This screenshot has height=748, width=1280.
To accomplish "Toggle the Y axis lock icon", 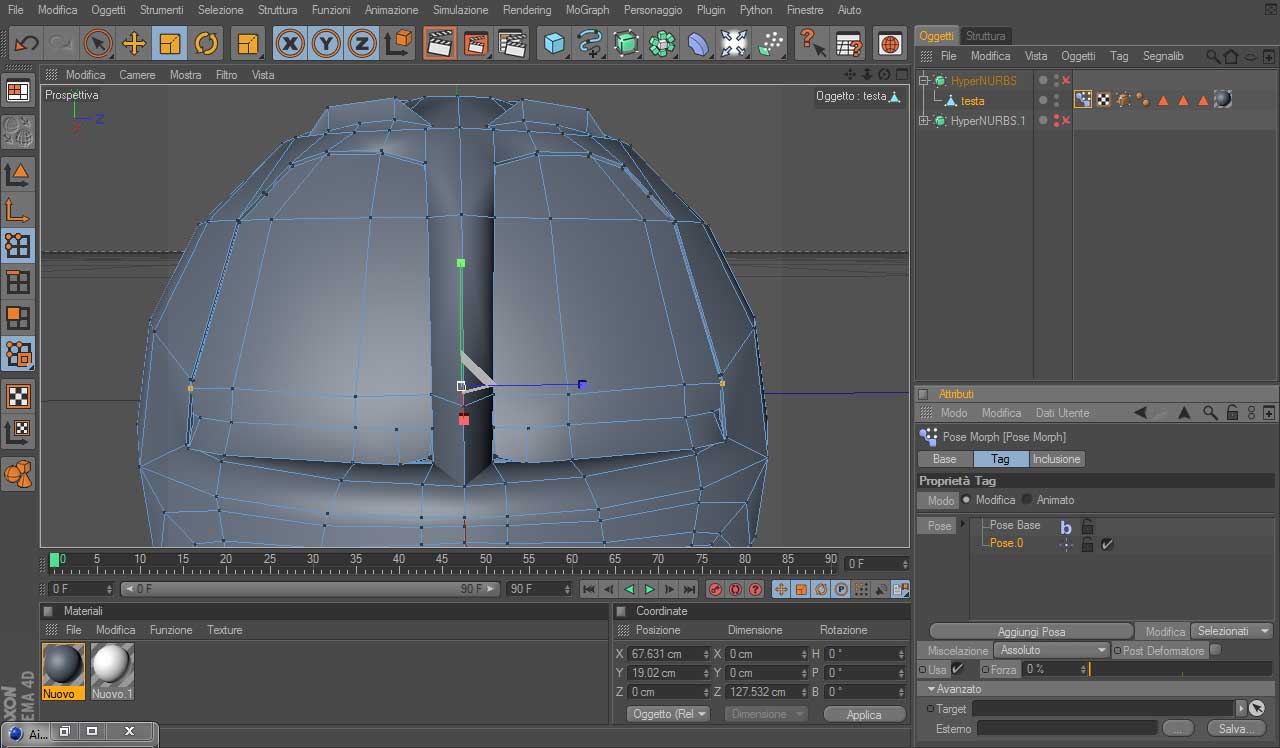I will point(326,43).
